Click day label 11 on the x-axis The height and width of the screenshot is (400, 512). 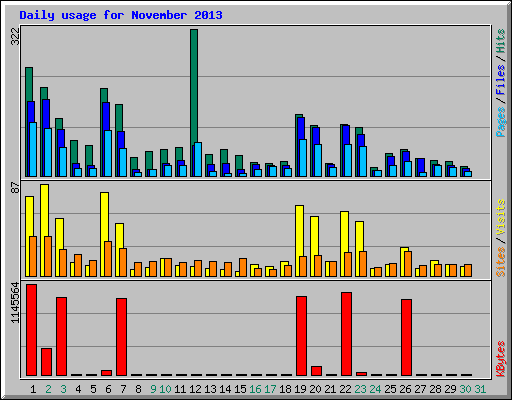(x=180, y=389)
